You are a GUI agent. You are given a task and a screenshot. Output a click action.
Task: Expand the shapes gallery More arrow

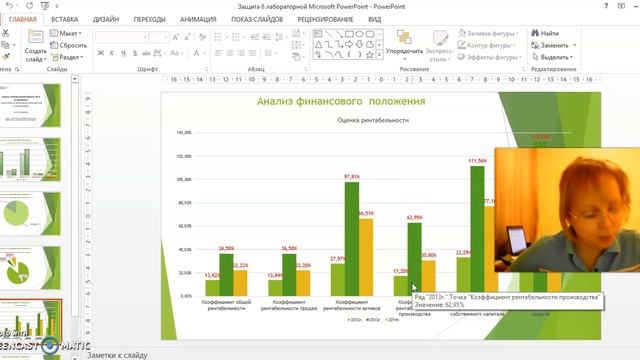coord(380,55)
